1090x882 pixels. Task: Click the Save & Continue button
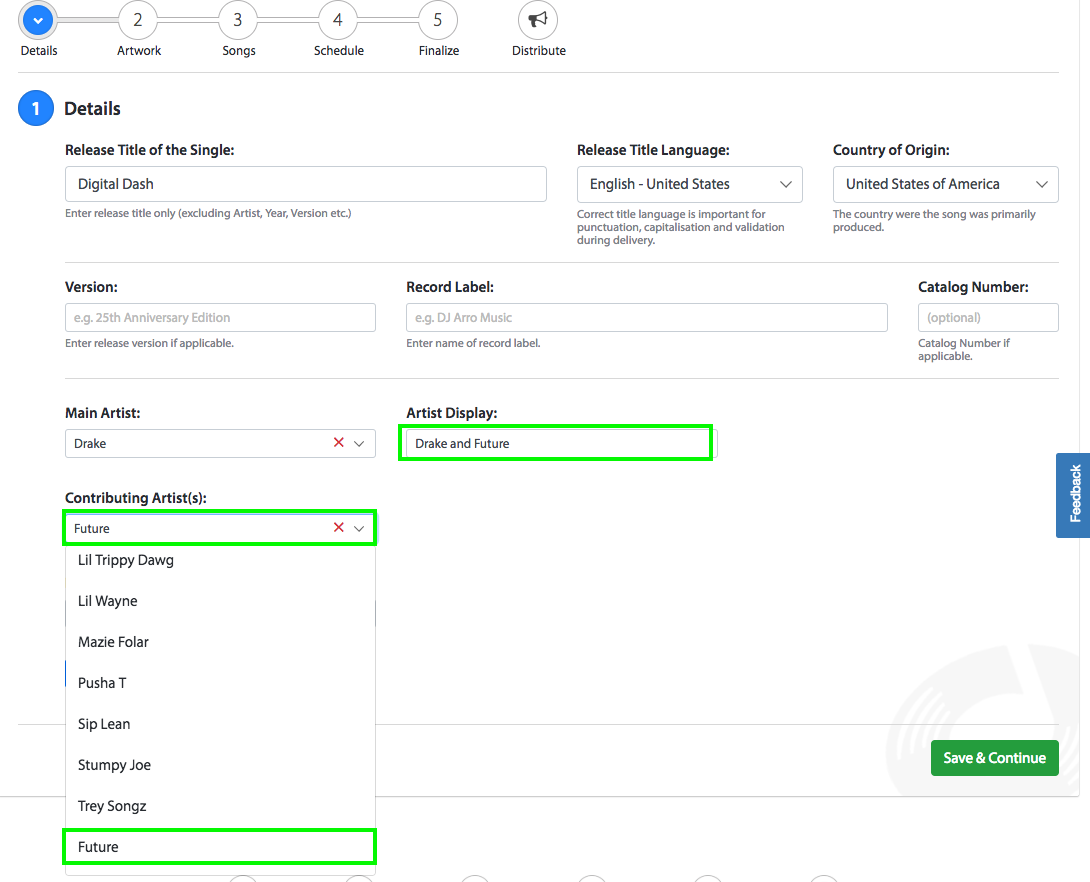(995, 758)
